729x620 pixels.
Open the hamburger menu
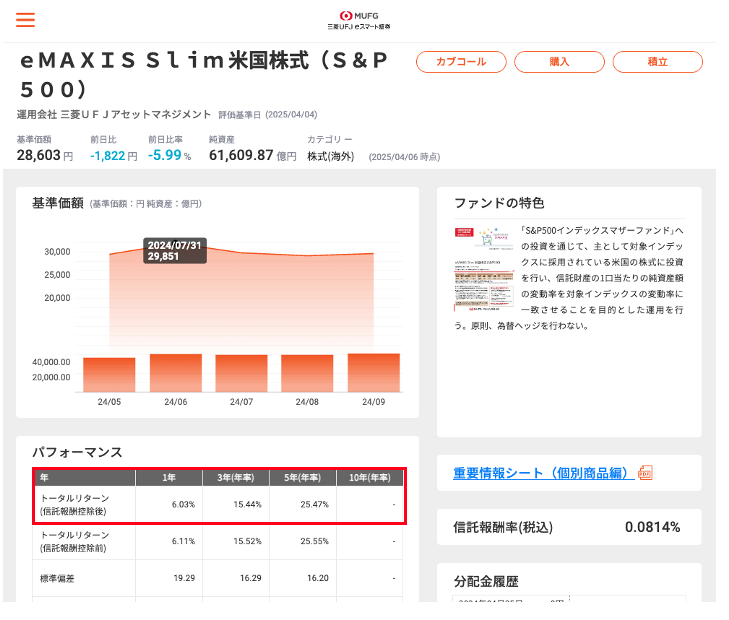tap(25, 20)
